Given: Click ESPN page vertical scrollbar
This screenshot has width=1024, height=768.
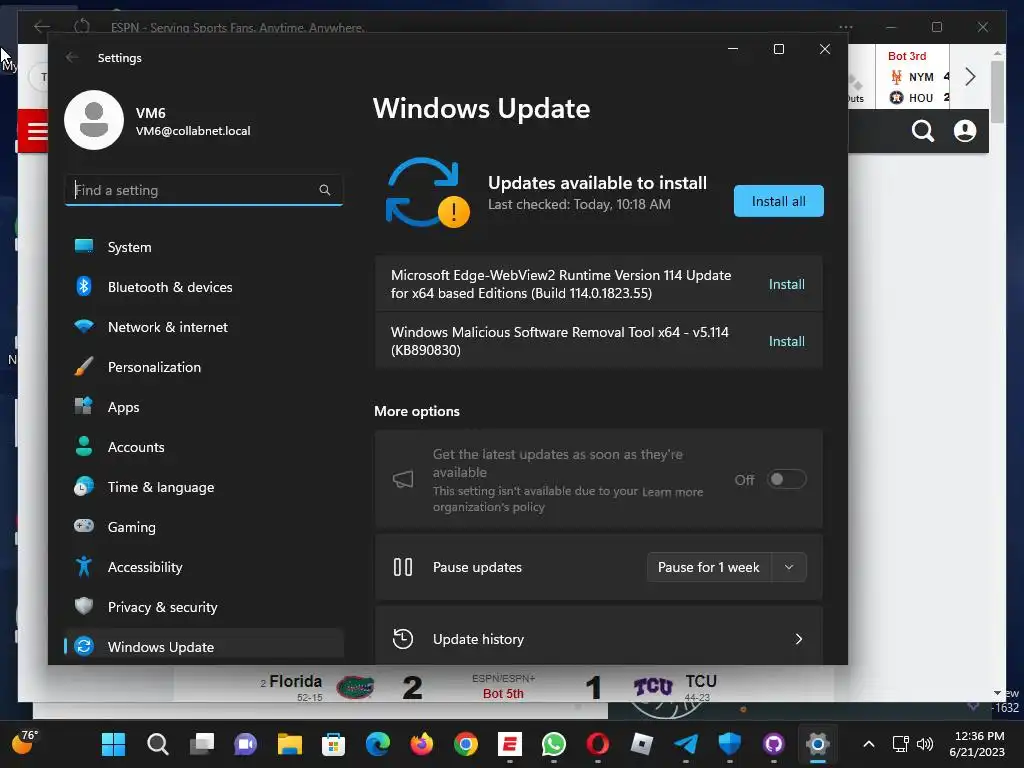Looking at the screenshot, I should [997, 91].
